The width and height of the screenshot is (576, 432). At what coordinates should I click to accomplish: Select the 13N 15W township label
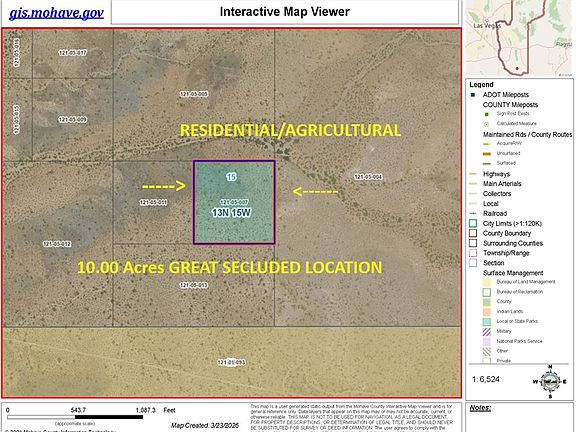pos(231,213)
